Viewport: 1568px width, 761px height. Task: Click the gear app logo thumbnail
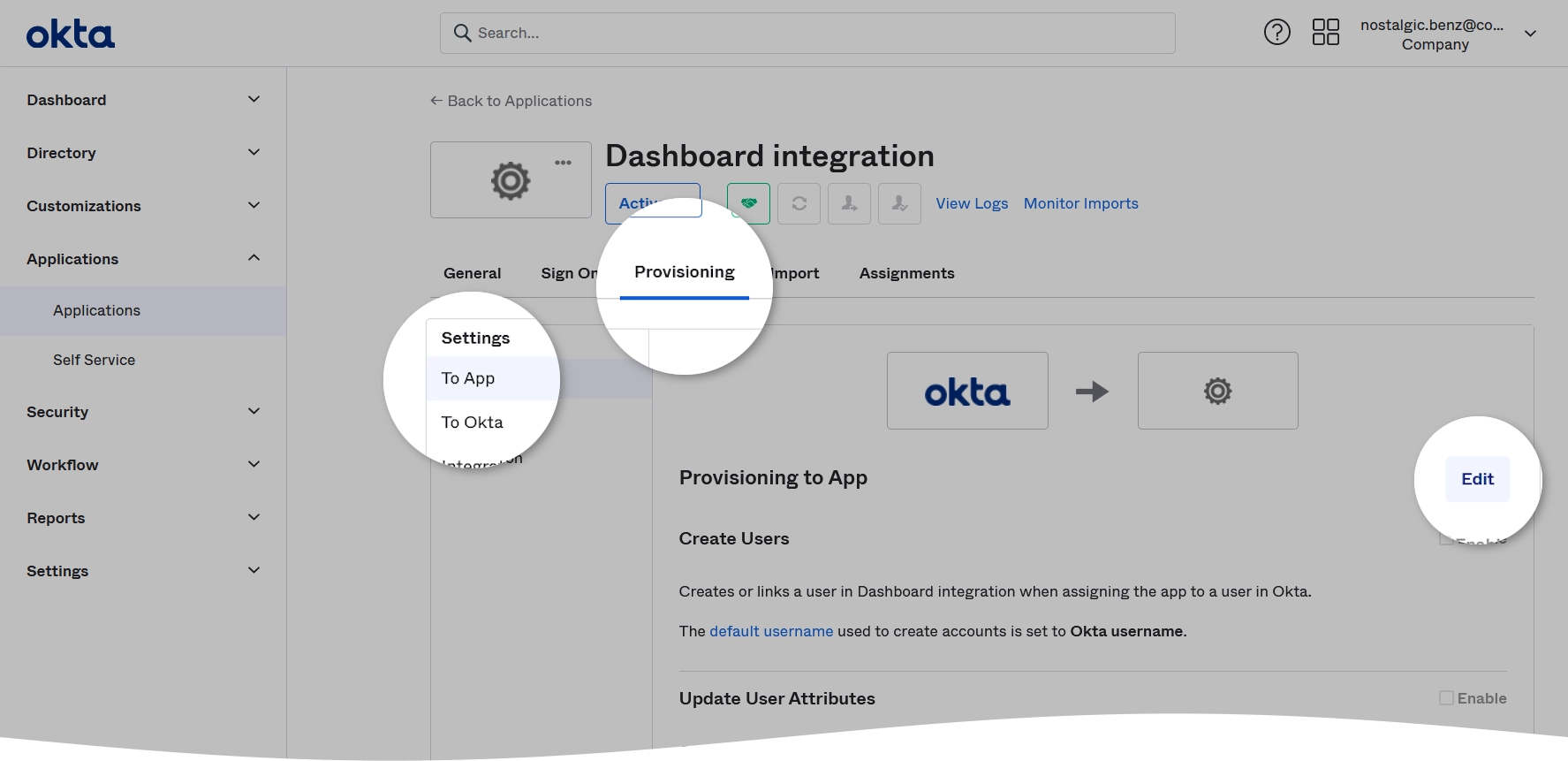click(x=511, y=180)
